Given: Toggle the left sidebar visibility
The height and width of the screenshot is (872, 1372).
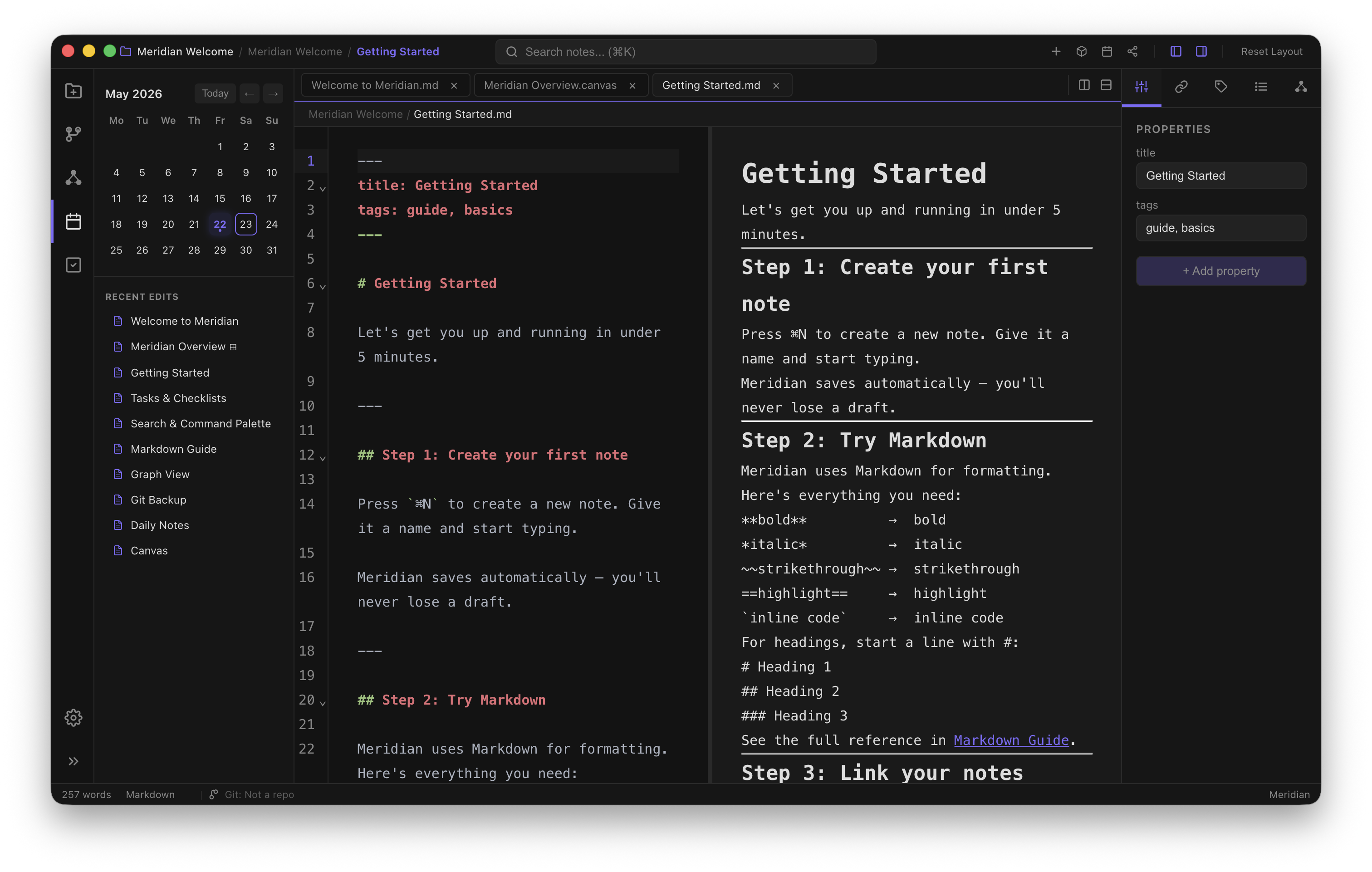Looking at the screenshot, I should point(1176,51).
